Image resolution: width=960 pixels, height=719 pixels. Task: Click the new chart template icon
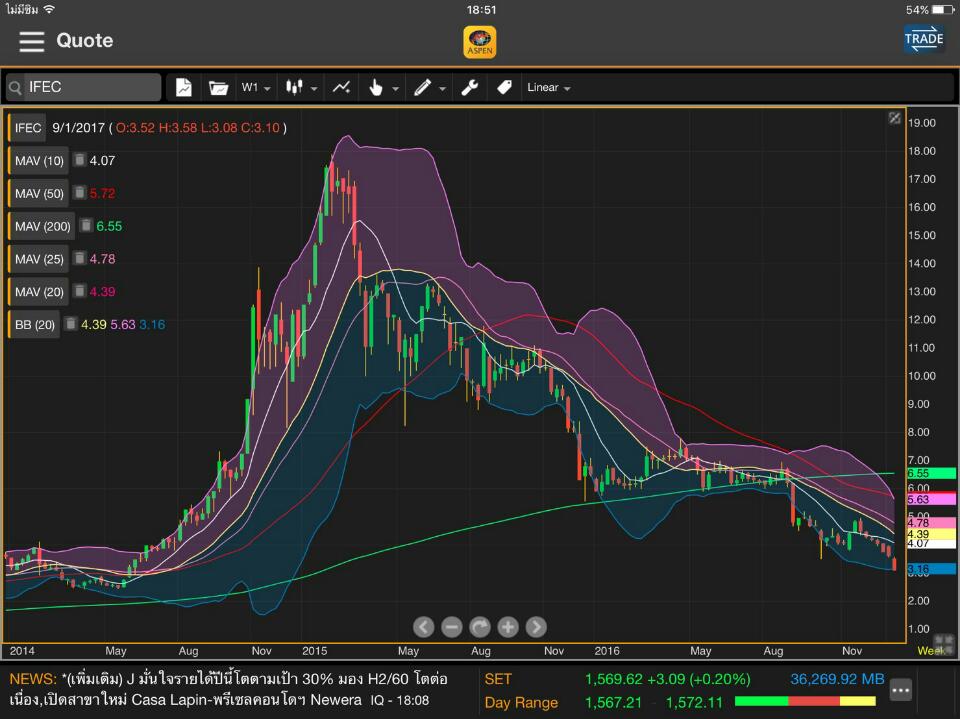184,88
